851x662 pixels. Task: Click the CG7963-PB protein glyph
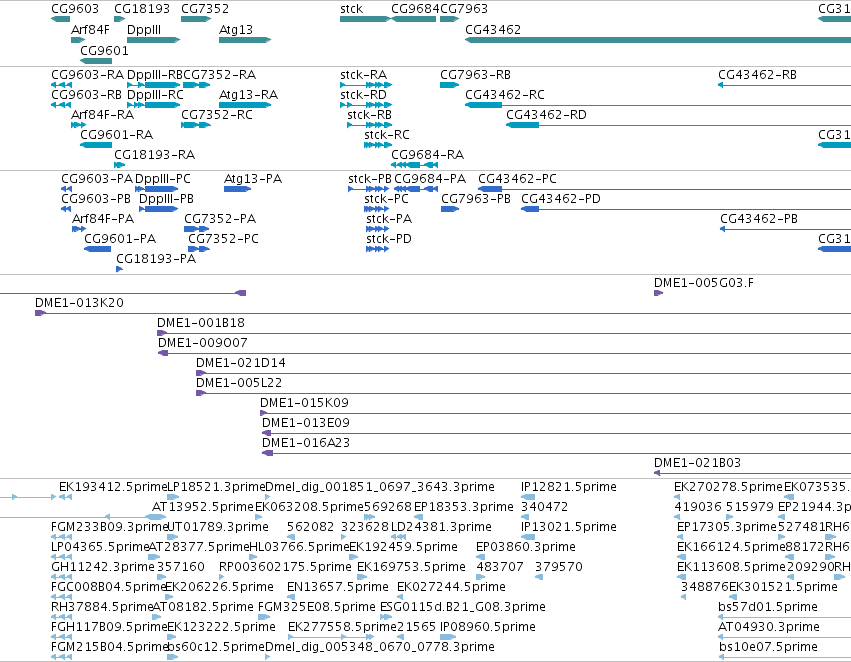[x=450, y=209]
